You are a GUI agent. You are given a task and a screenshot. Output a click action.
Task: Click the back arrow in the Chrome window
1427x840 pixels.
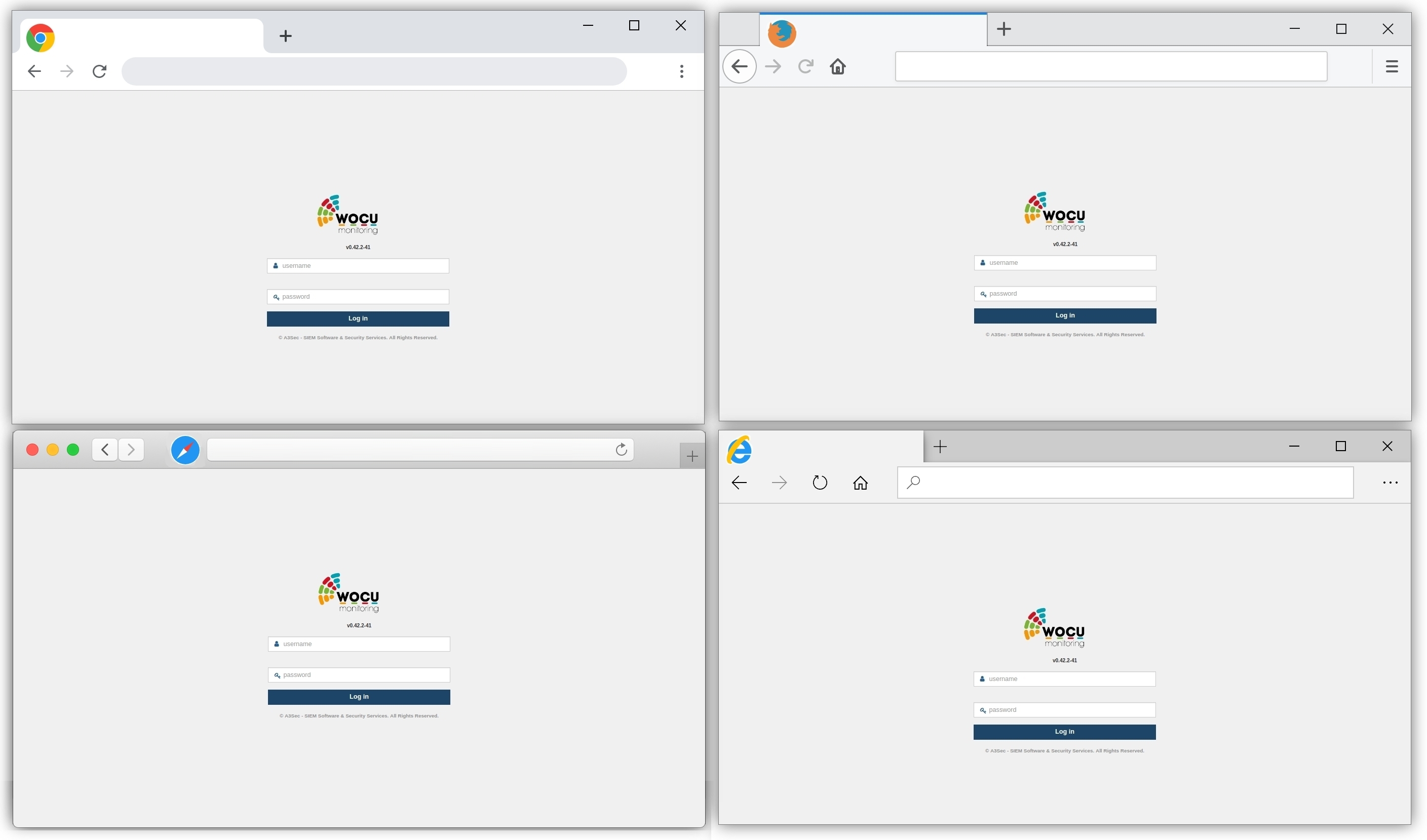point(34,71)
